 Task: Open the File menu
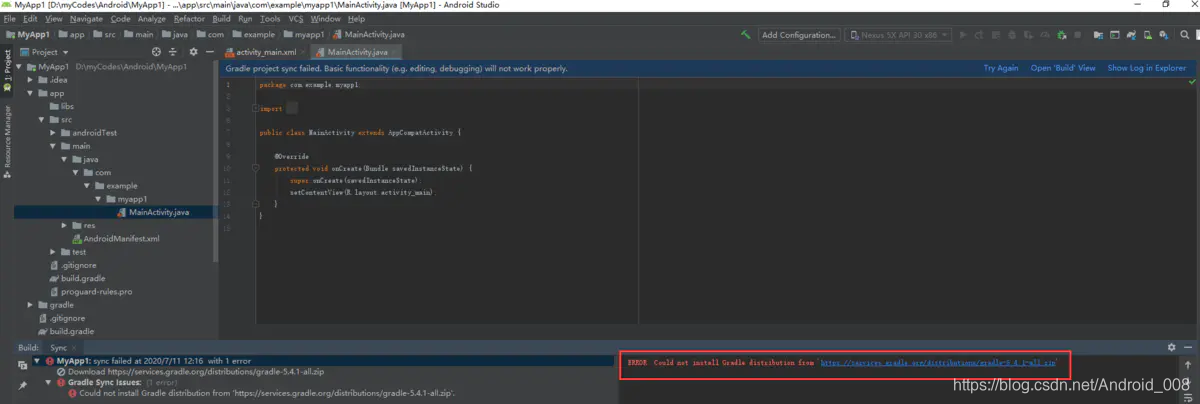pyautogui.click(x=10, y=19)
